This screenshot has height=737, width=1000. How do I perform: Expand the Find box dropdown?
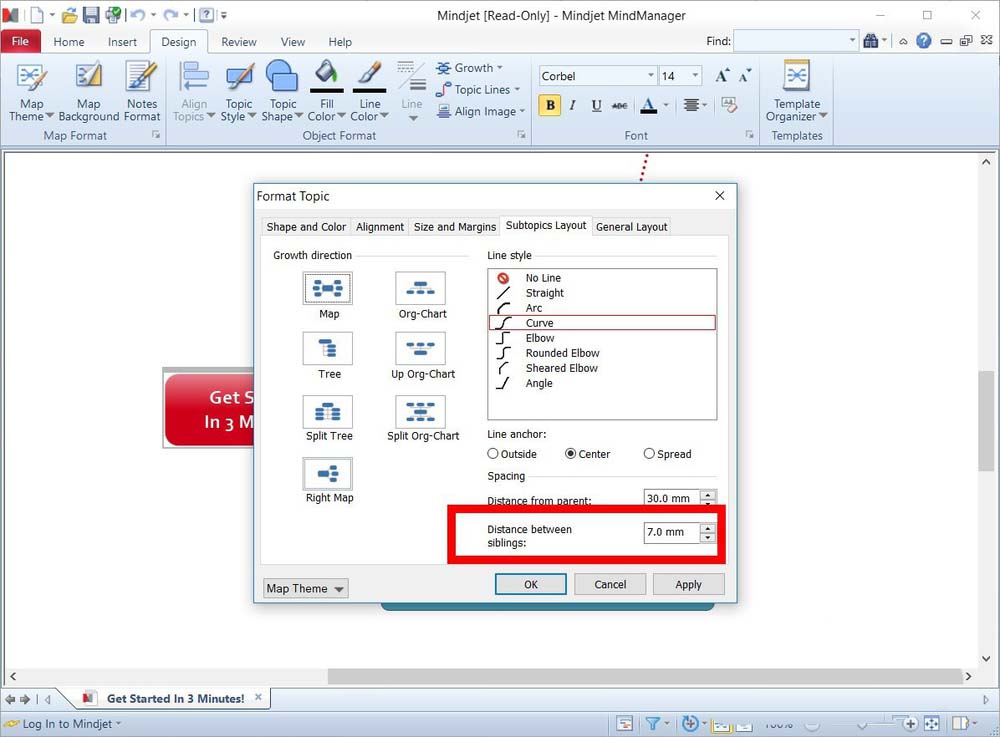[x=853, y=41]
